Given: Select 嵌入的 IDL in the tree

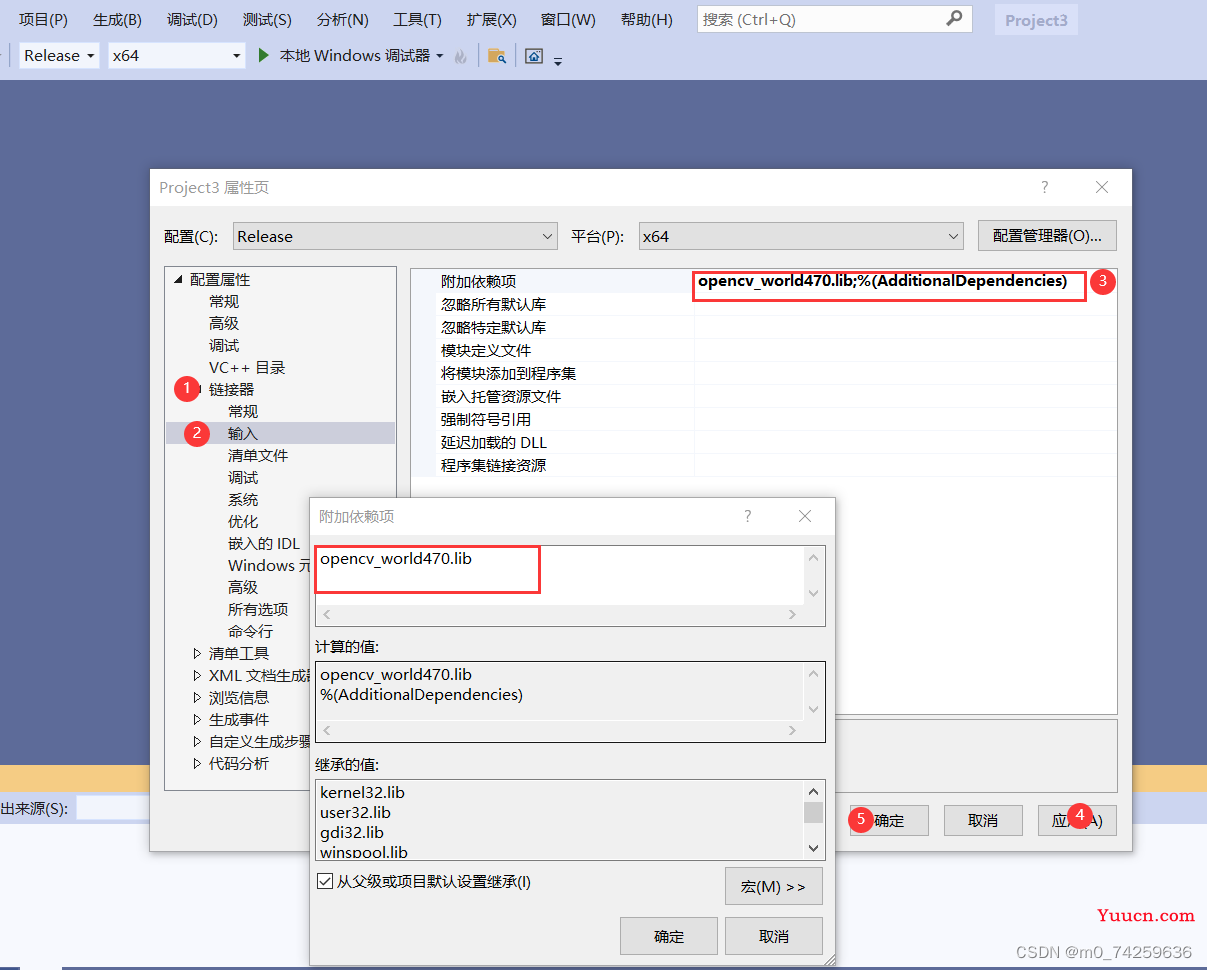Looking at the screenshot, I should pos(264,543).
